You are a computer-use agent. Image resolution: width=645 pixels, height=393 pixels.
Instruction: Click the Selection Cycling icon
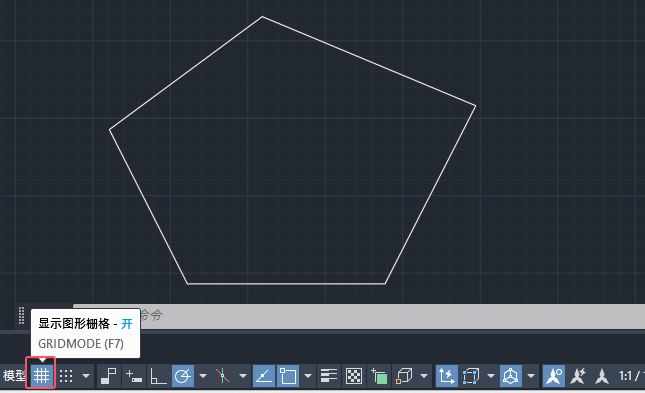click(379, 375)
